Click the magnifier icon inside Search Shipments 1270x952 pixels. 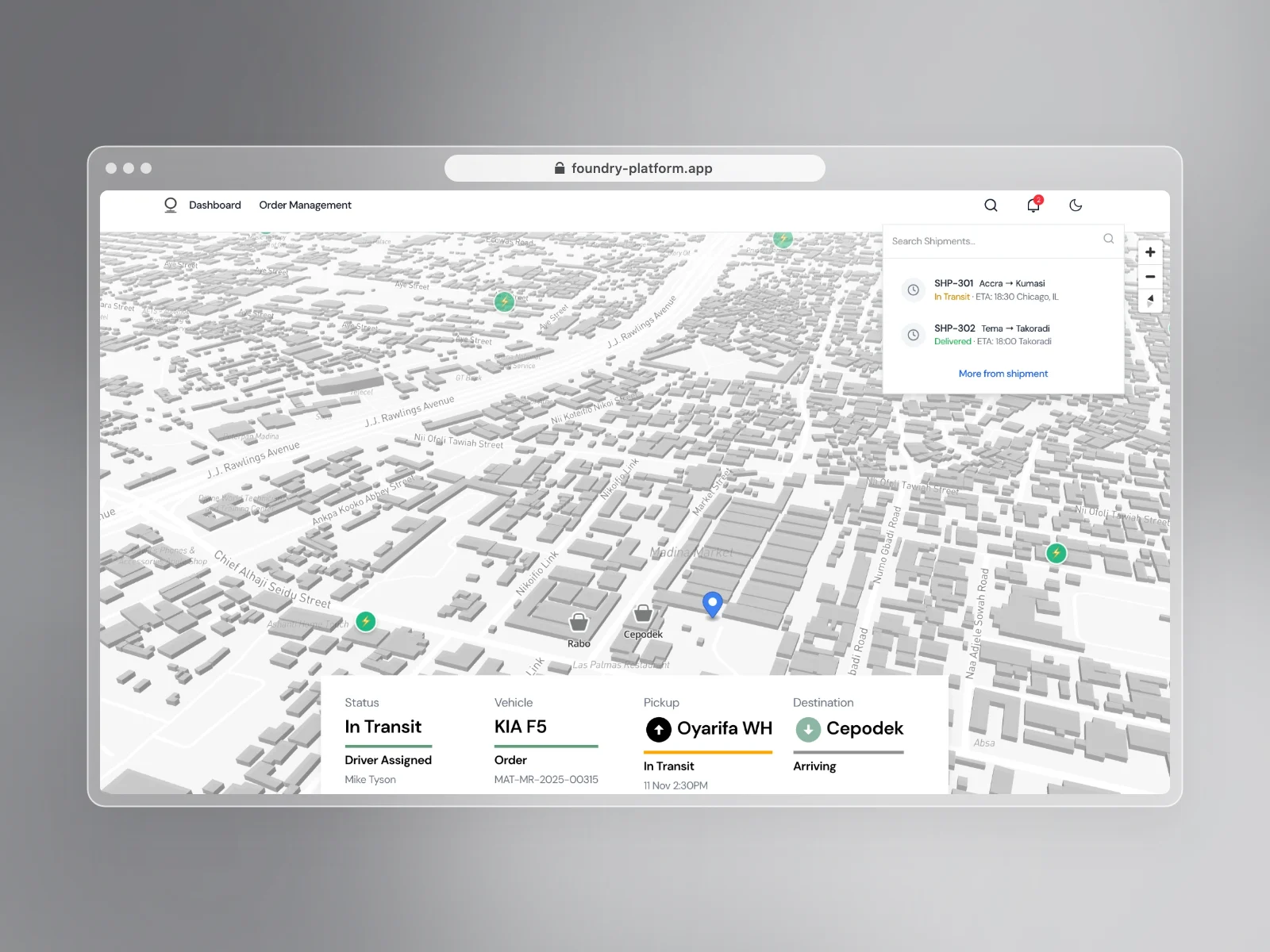(1108, 239)
